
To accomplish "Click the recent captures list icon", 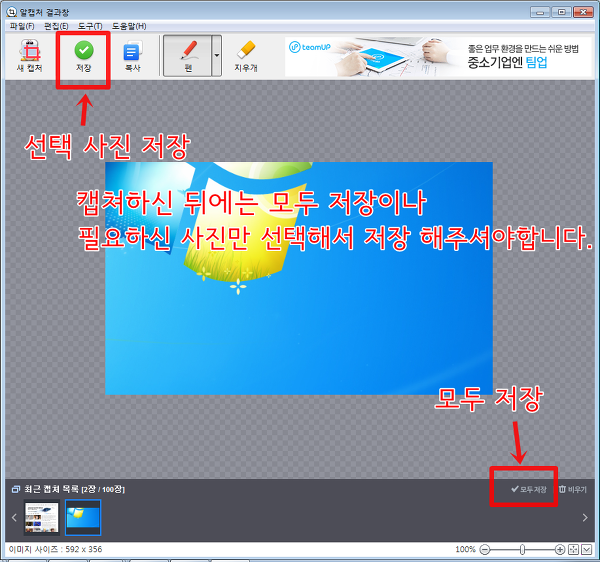I will pos(16,489).
